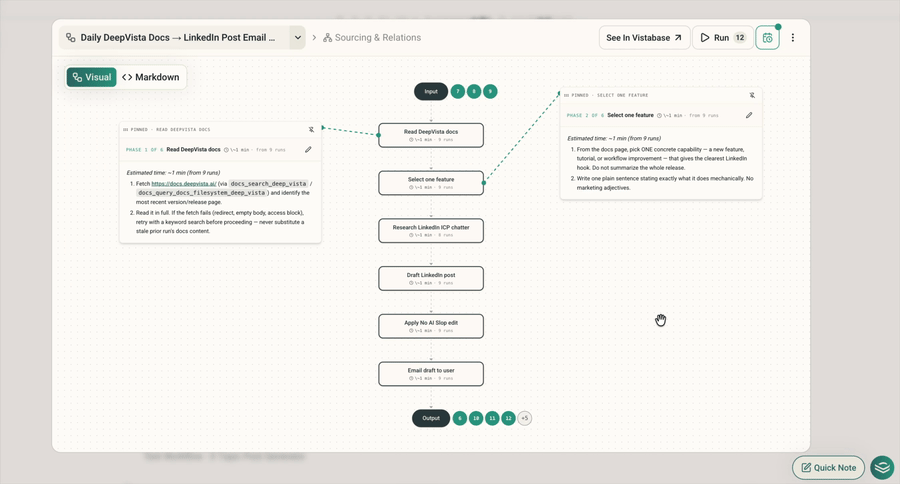The image size is (900, 484).
Task: Select the Select one feature node
Action: coord(431,183)
